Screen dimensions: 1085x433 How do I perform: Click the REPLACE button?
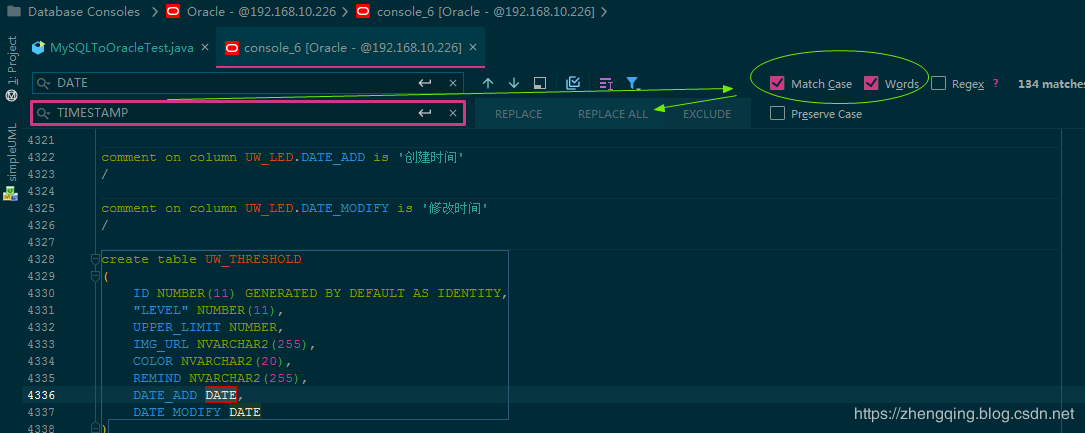pyautogui.click(x=518, y=114)
